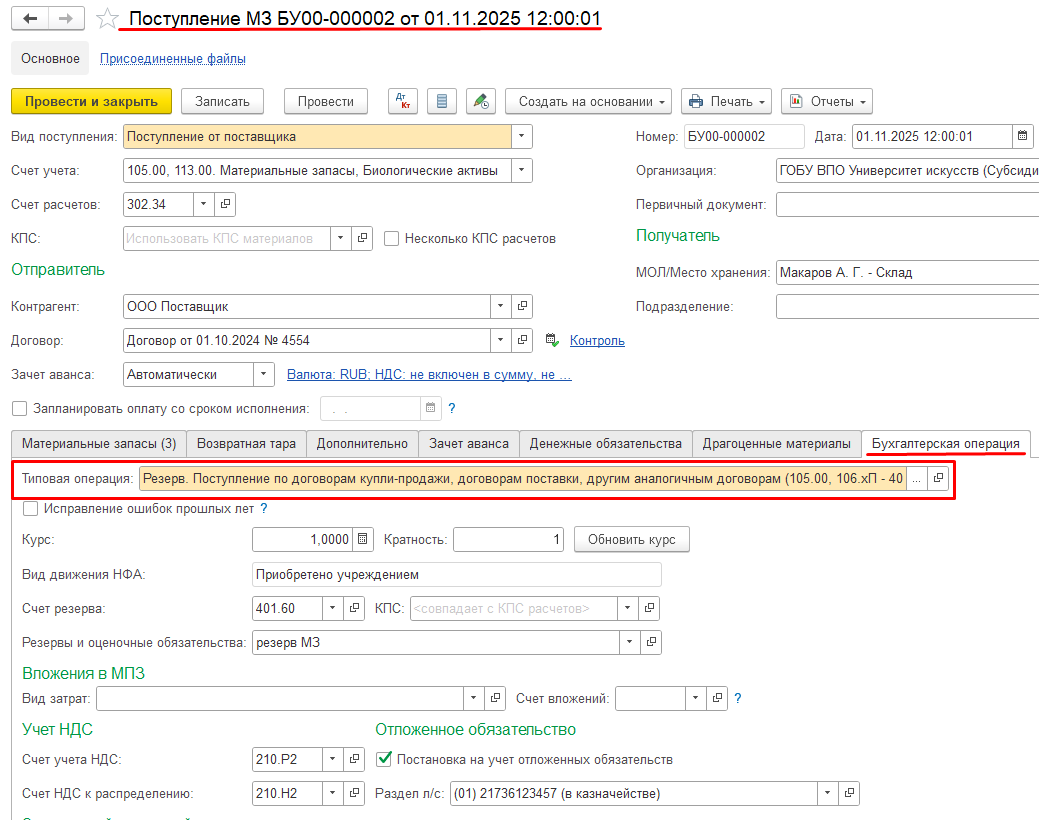Open Присоединенные файлы link
Image resolution: width=1039 pixels, height=820 pixels.
click(x=173, y=58)
